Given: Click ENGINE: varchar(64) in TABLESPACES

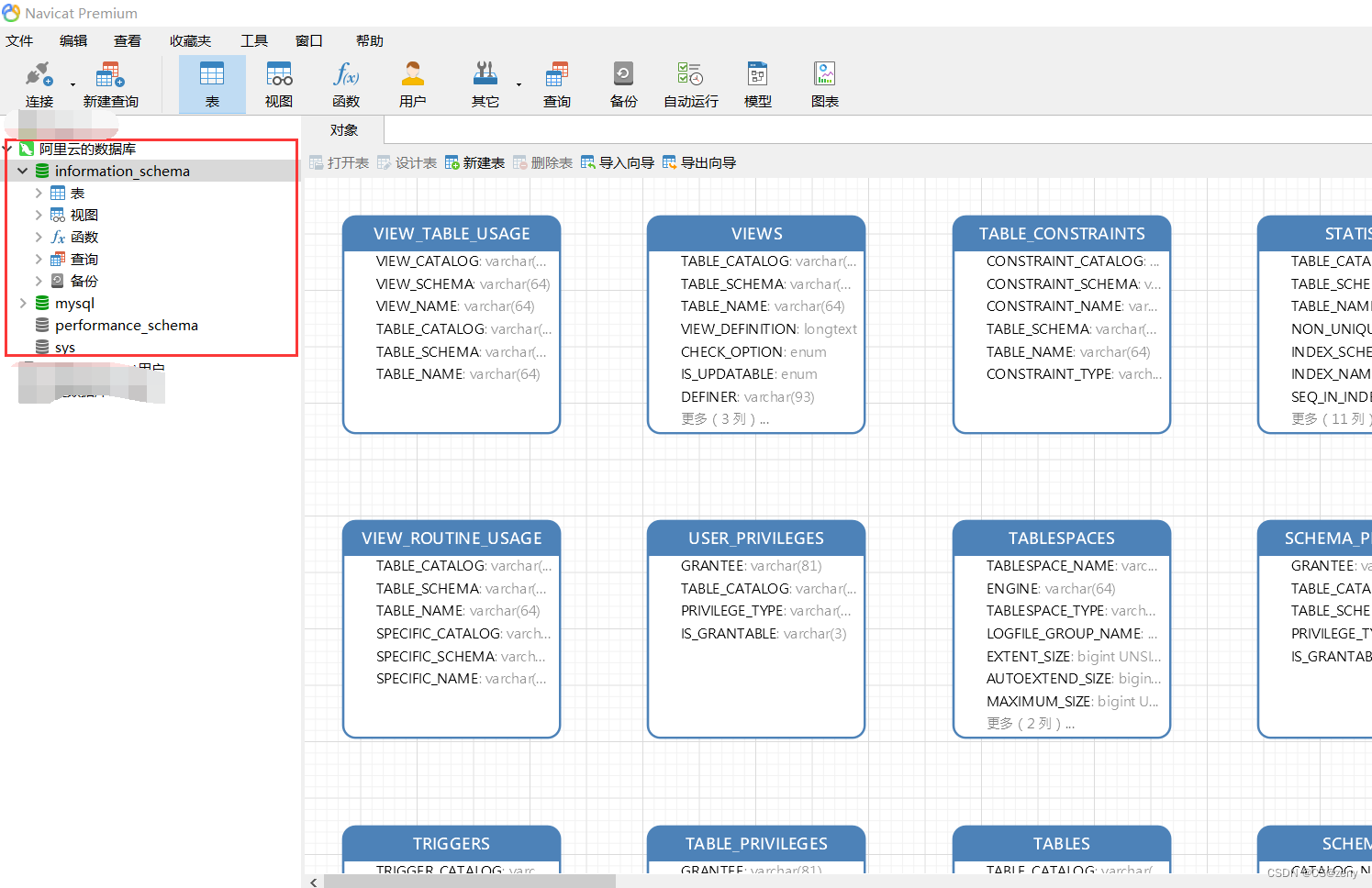Looking at the screenshot, I should (1051, 588).
